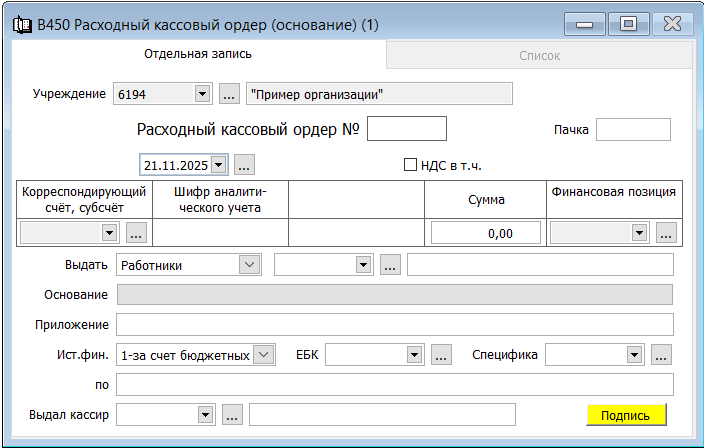Open the ЕБК lookup ellipsis button
Screen dimensions: 704x448
[x=441, y=355]
